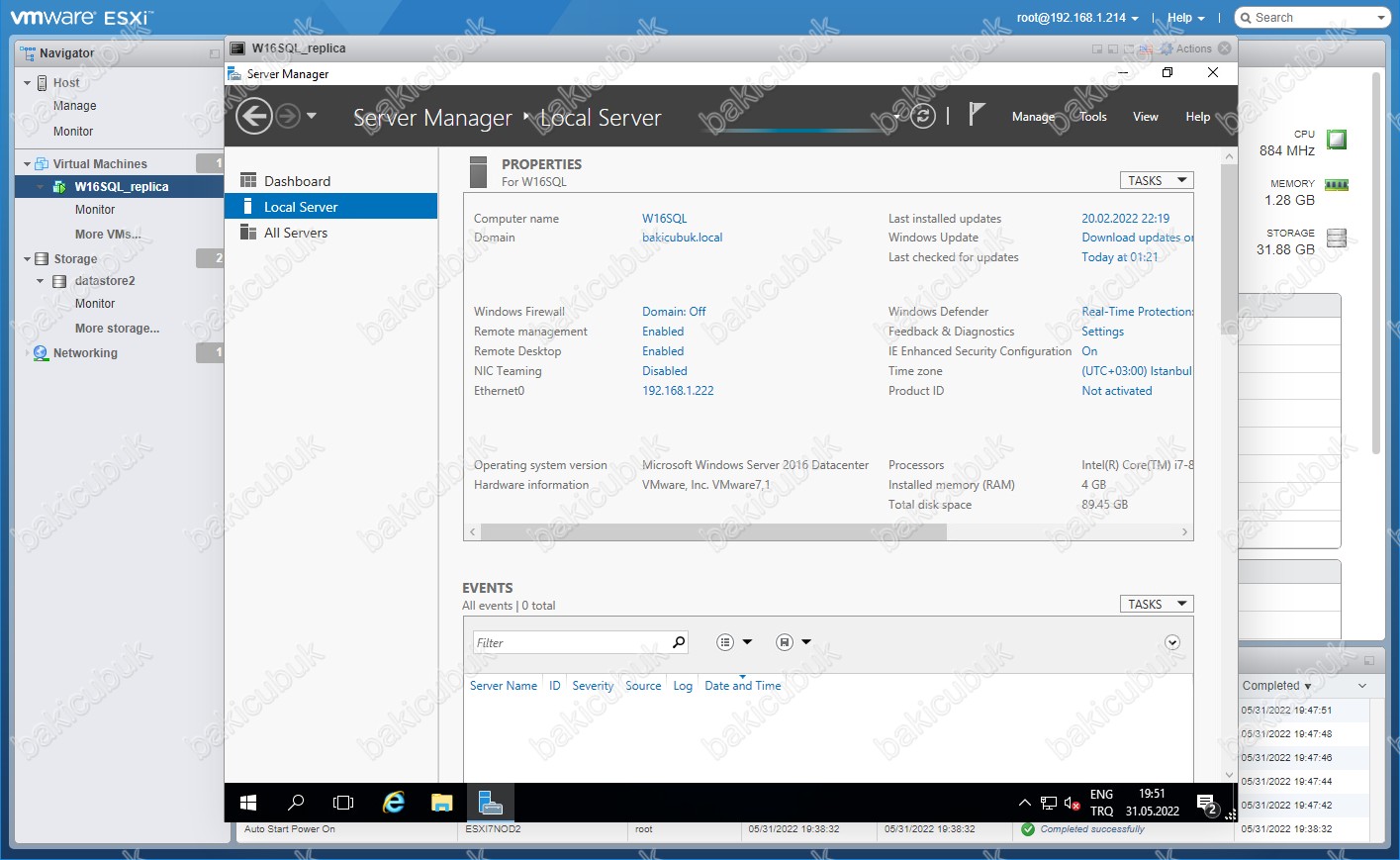Click the 'Not activated' Product ID link
This screenshot has width=1400, height=860.
point(1116,391)
